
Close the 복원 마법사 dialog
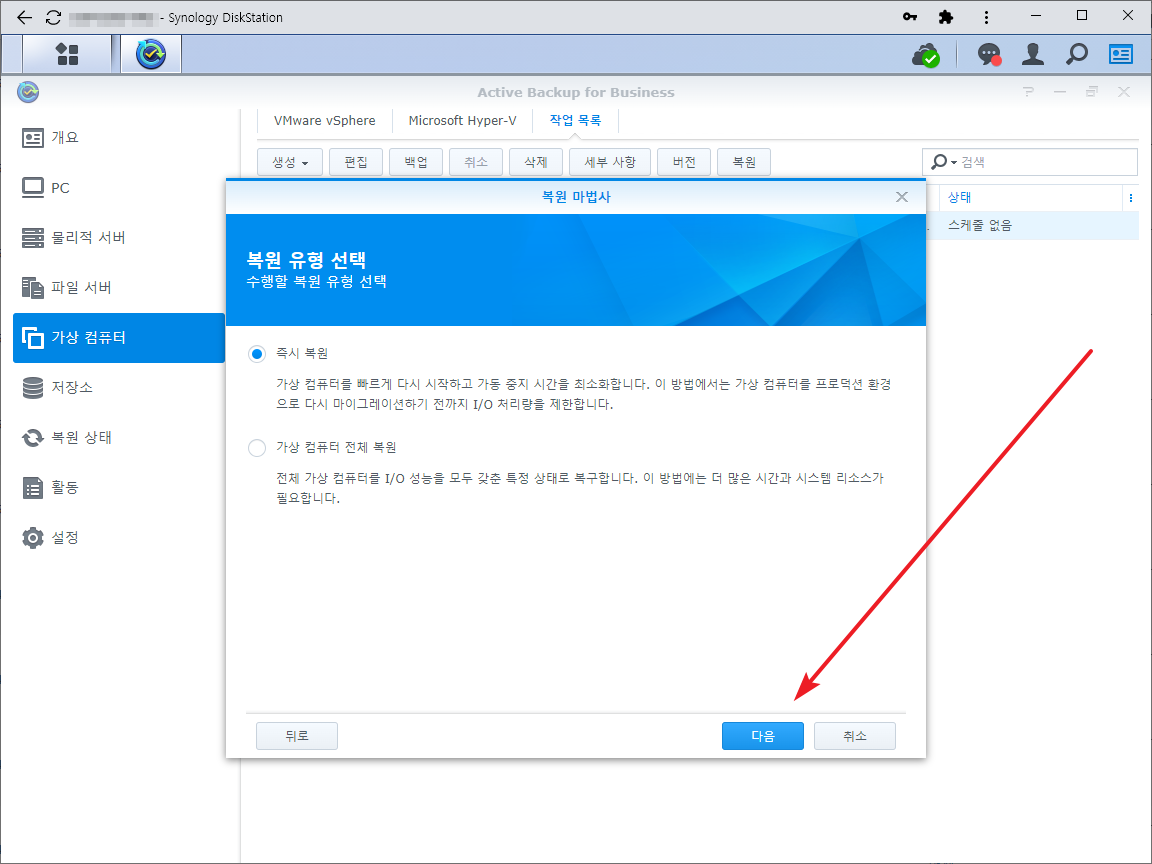pos(902,197)
